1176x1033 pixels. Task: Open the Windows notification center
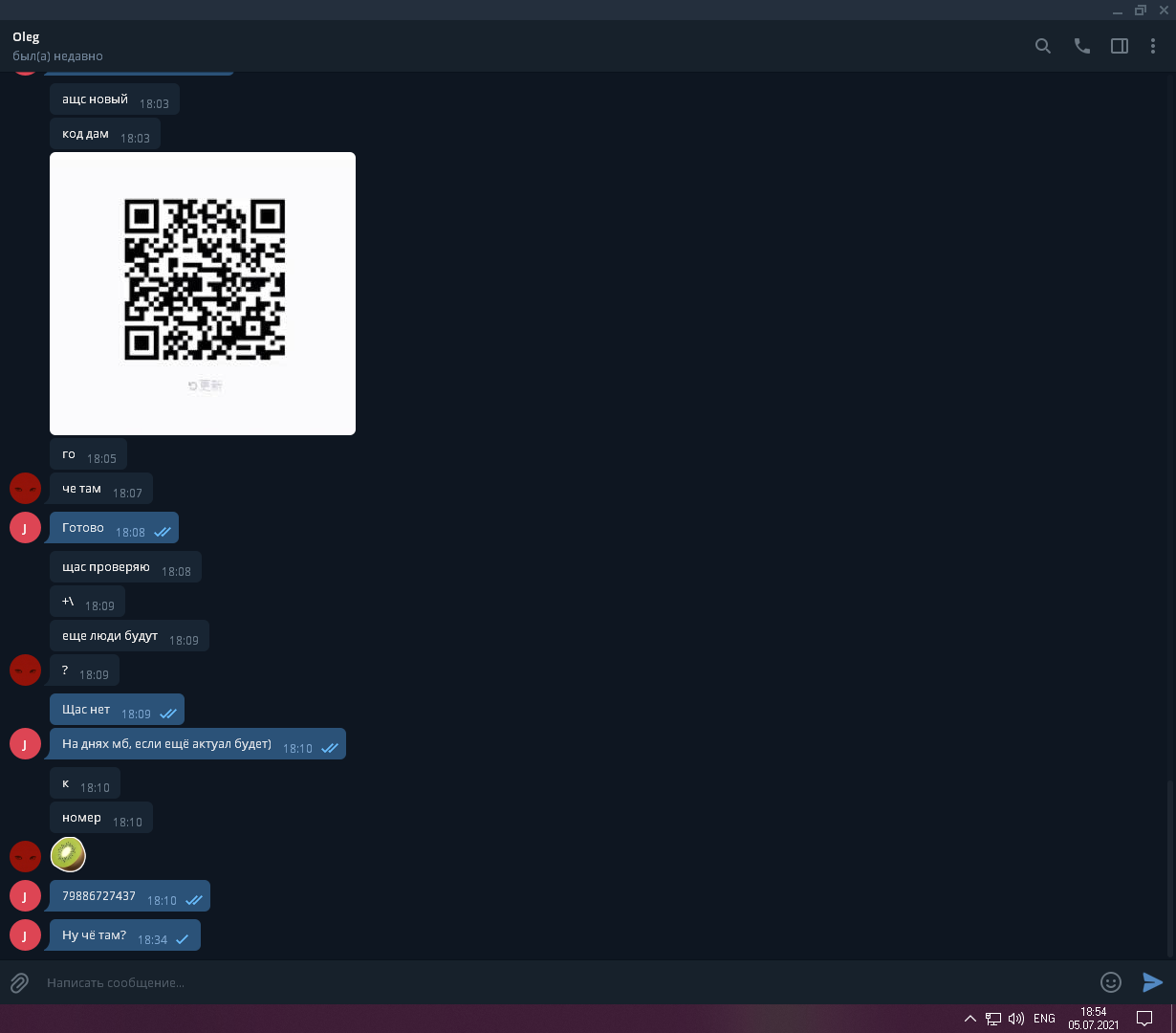pos(1143,1019)
